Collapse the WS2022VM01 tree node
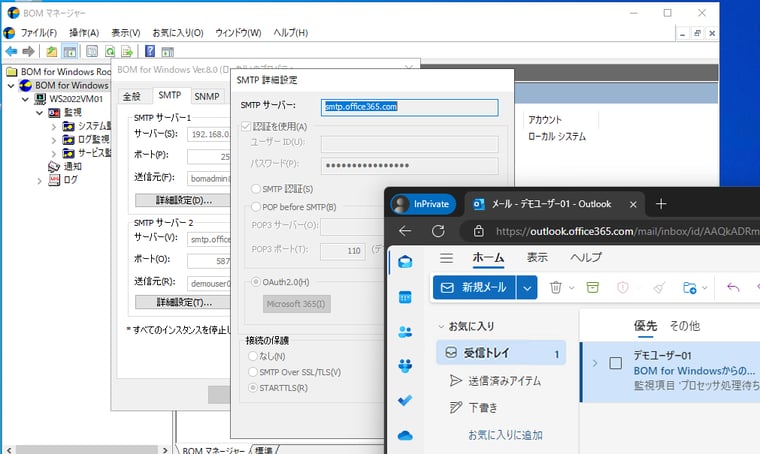 [26, 99]
